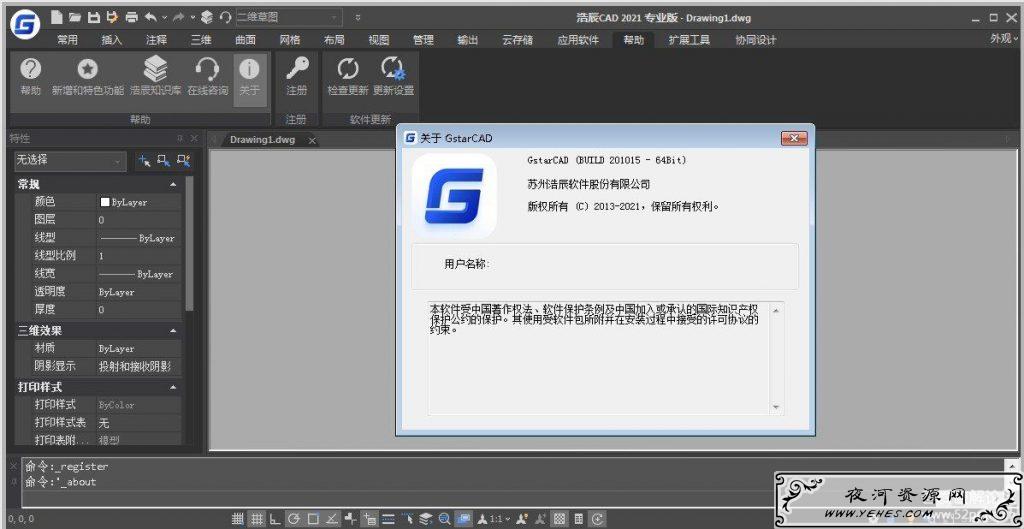
Task: Click the Open folder icon in quick access toolbar
Action: (74, 17)
